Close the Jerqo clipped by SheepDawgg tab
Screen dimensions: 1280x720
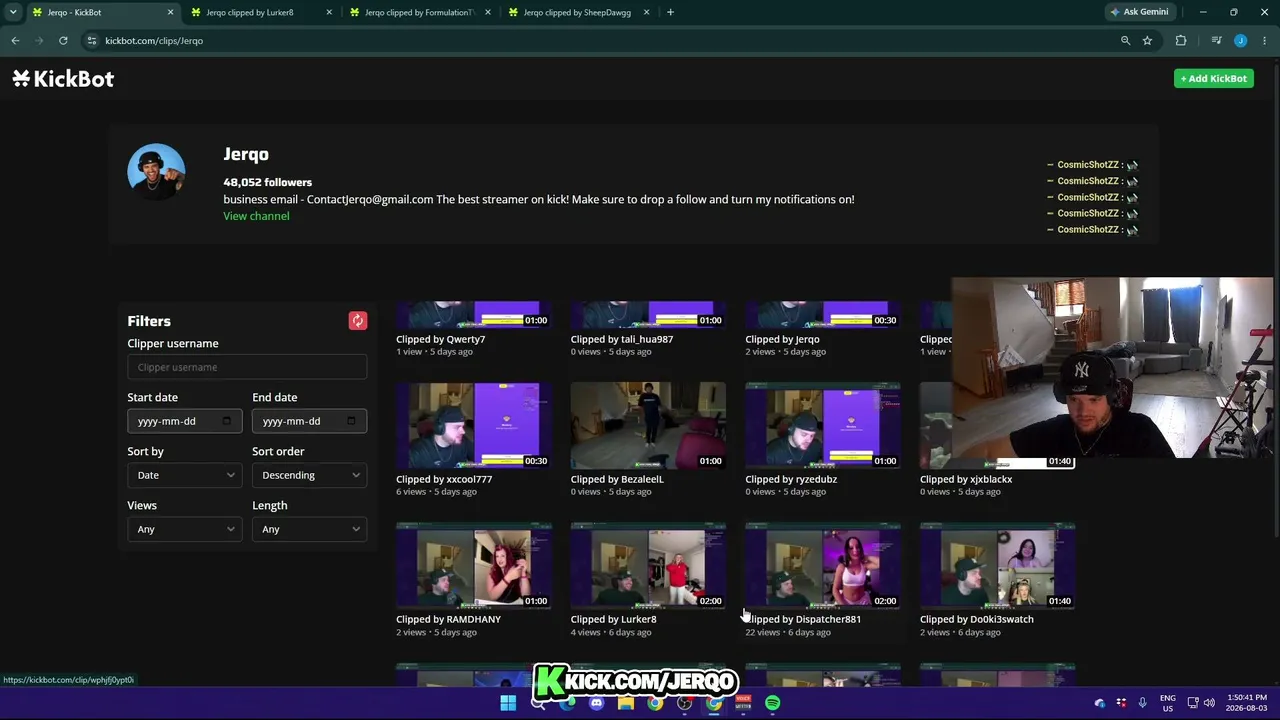click(646, 12)
